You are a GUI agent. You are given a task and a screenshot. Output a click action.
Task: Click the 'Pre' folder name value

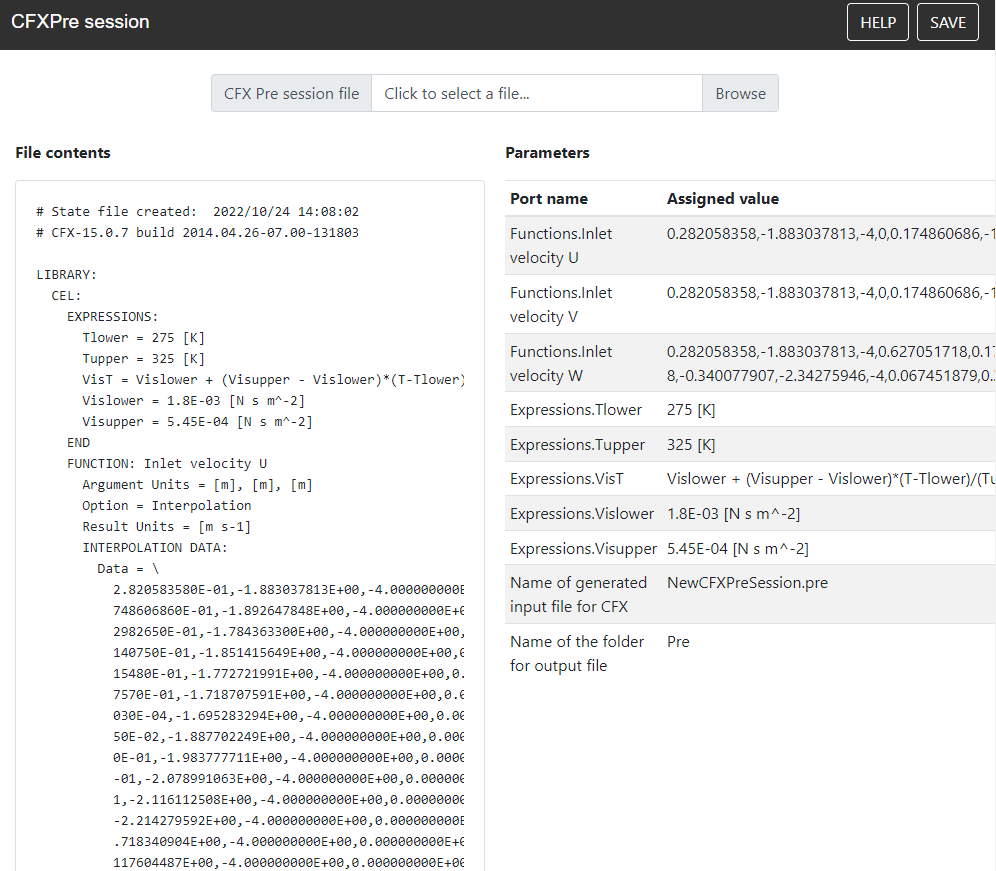[678, 642]
